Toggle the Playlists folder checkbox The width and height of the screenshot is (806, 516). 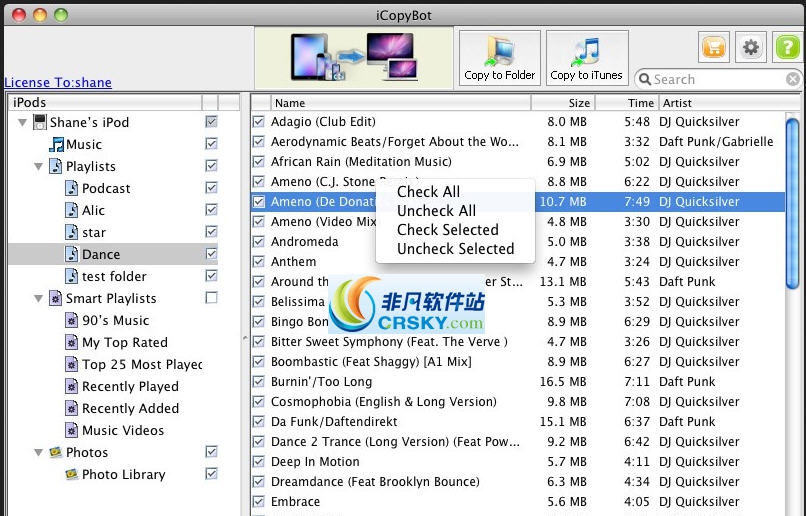[211, 165]
